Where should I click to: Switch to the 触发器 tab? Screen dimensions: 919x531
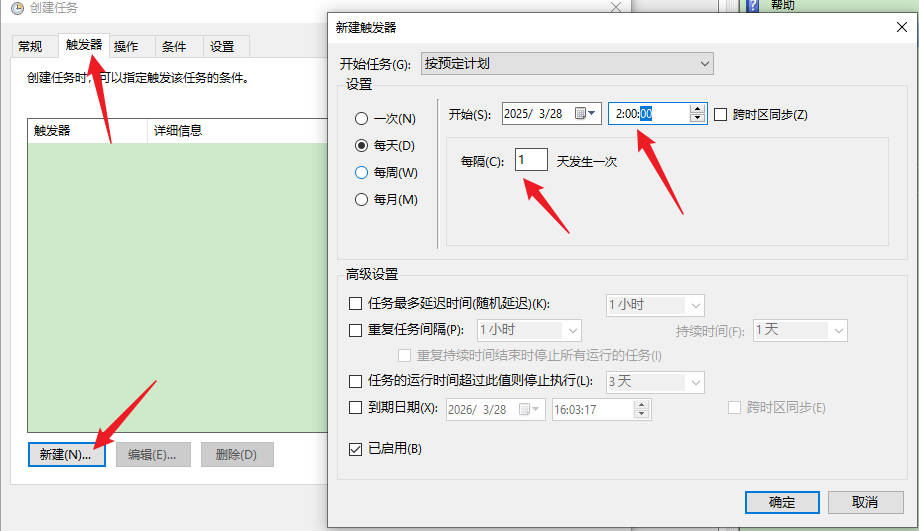(x=84, y=45)
